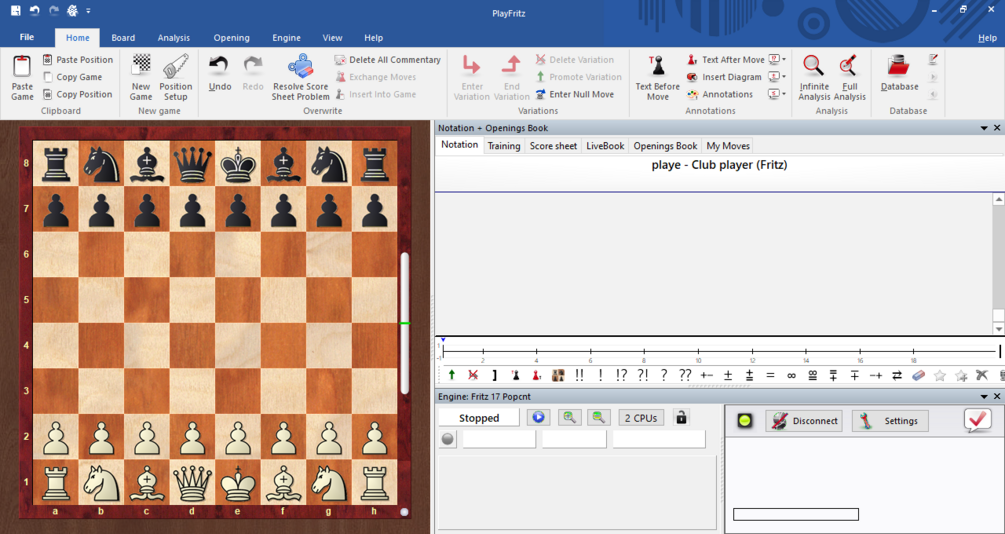Click the evaluation bar beside the board
Screen dimensions: 1005x534
404,323
